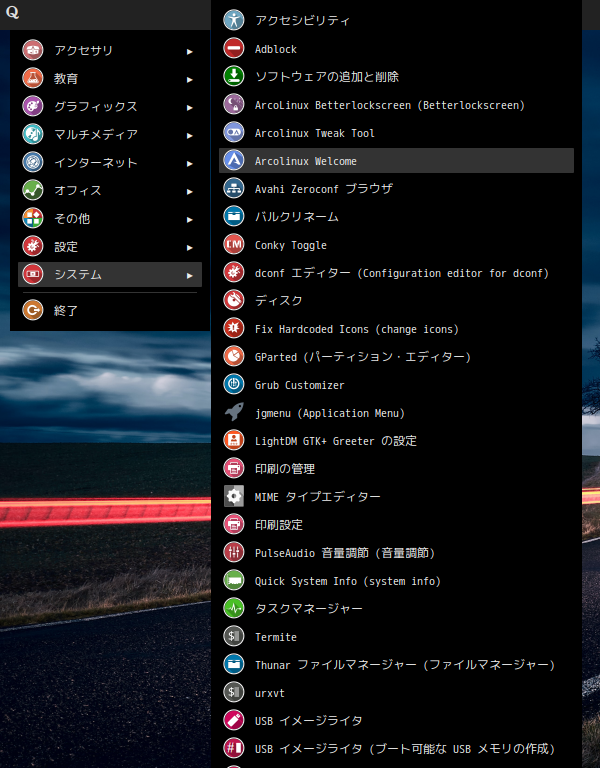Click the MIME タイプエディター gear icon
The width and height of the screenshot is (600, 768).
point(234,496)
